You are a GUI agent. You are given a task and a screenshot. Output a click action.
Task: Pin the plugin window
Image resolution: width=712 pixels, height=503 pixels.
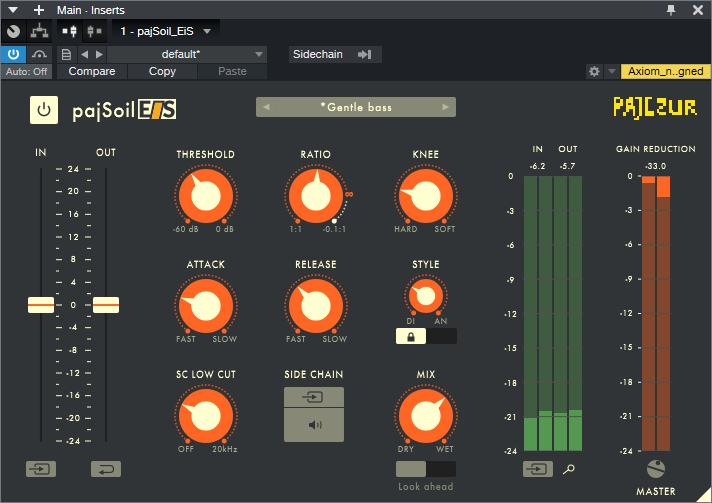[x=671, y=10]
